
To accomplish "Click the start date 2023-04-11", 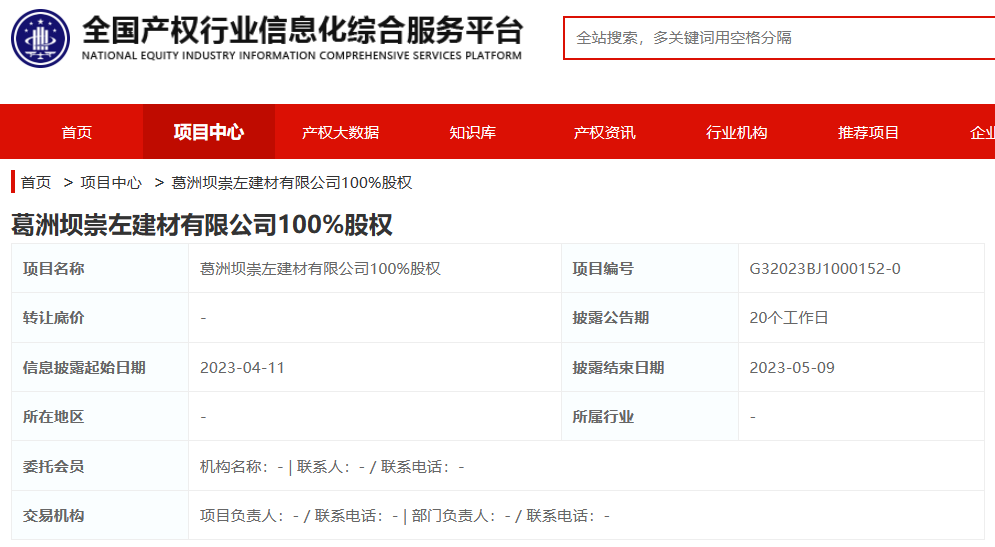I will point(242,367).
